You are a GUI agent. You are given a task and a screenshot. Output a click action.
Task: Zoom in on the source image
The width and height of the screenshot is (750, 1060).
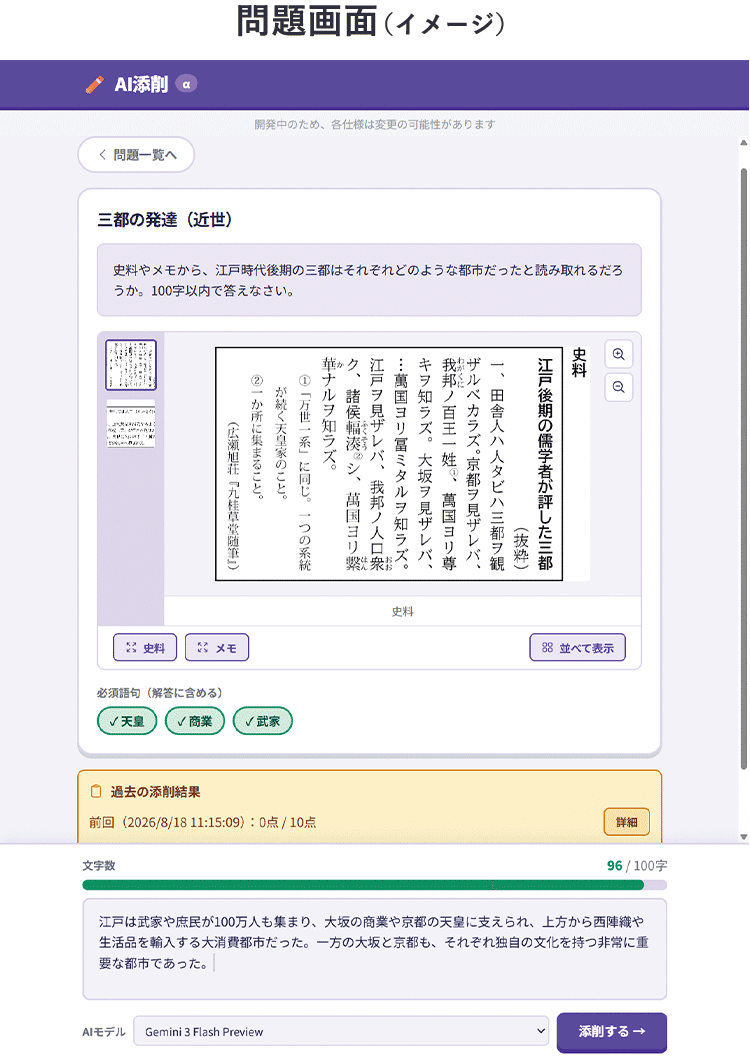pos(619,354)
